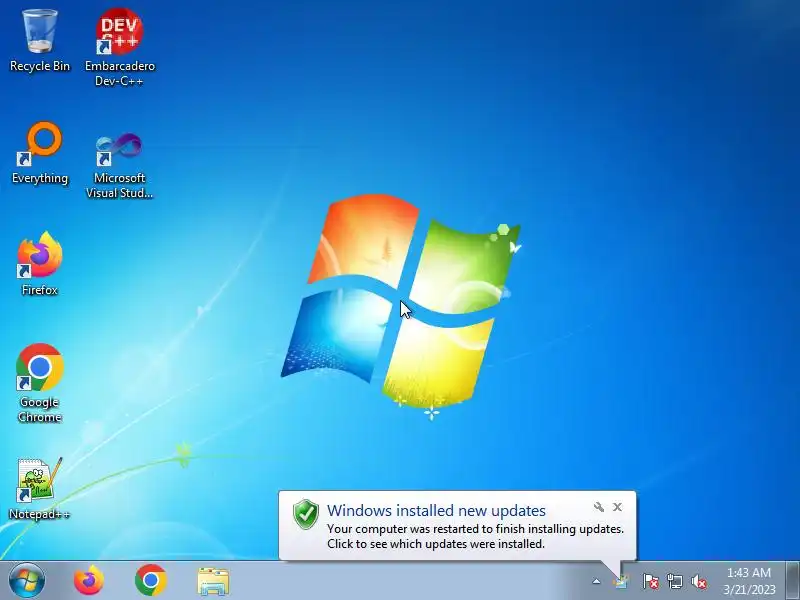
Task: Click 'Click to see which updates were installed'
Action: coord(436,544)
